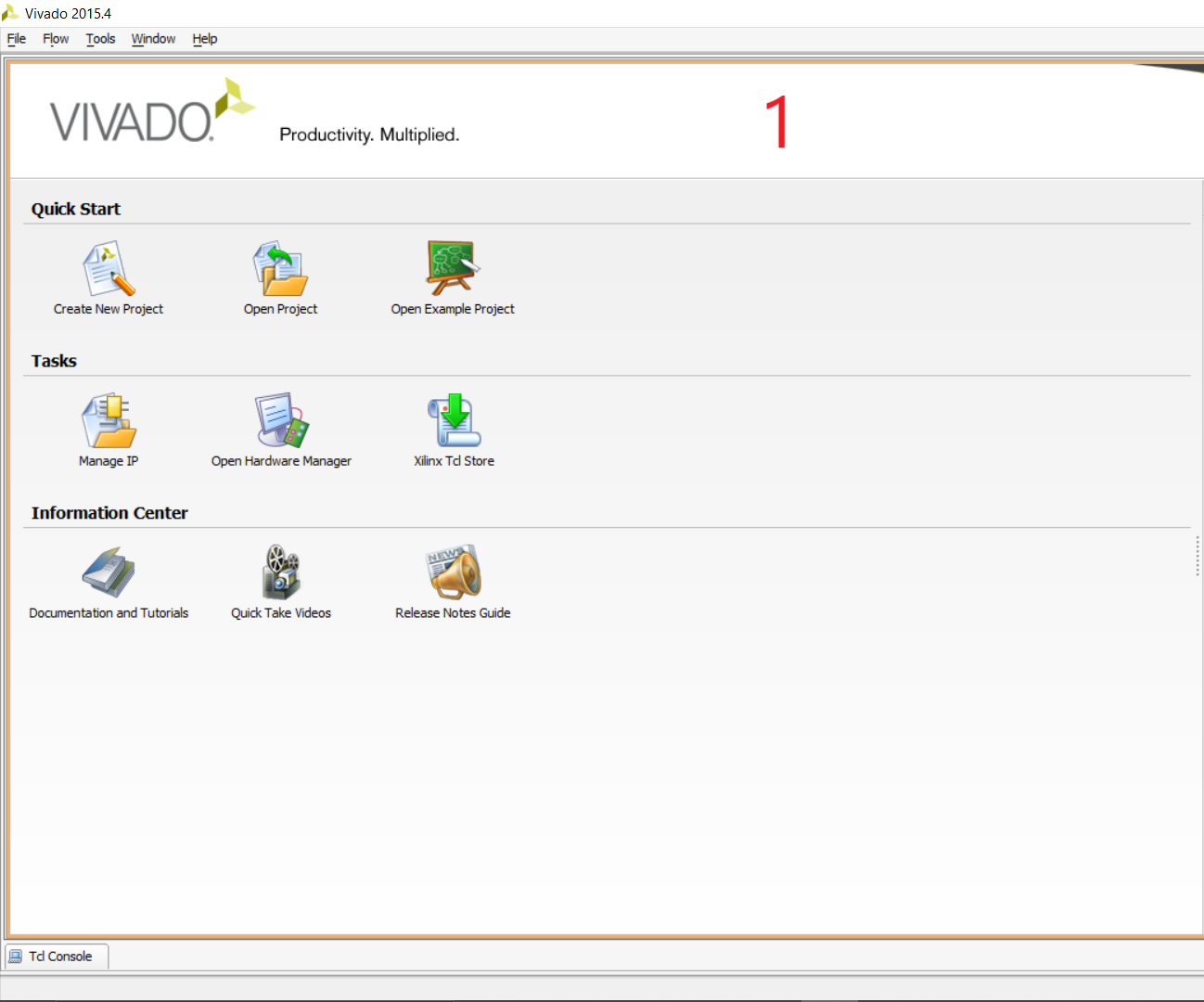Open the Help menu
This screenshot has height=1002, width=1204.
[205, 39]
